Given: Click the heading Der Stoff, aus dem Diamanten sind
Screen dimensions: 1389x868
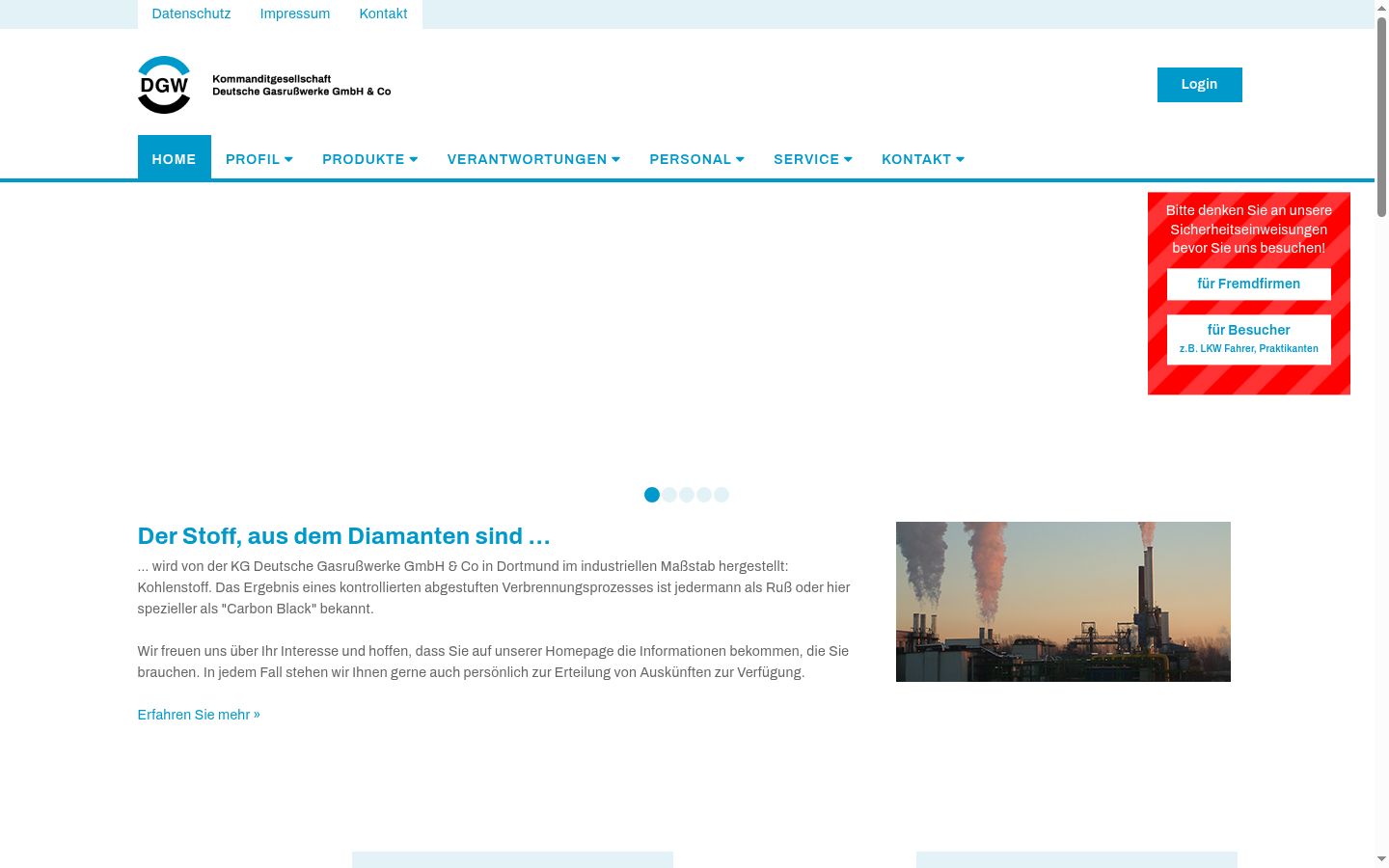Looking at the screenshot, I should pyautogui.click(x=343, y=536).
